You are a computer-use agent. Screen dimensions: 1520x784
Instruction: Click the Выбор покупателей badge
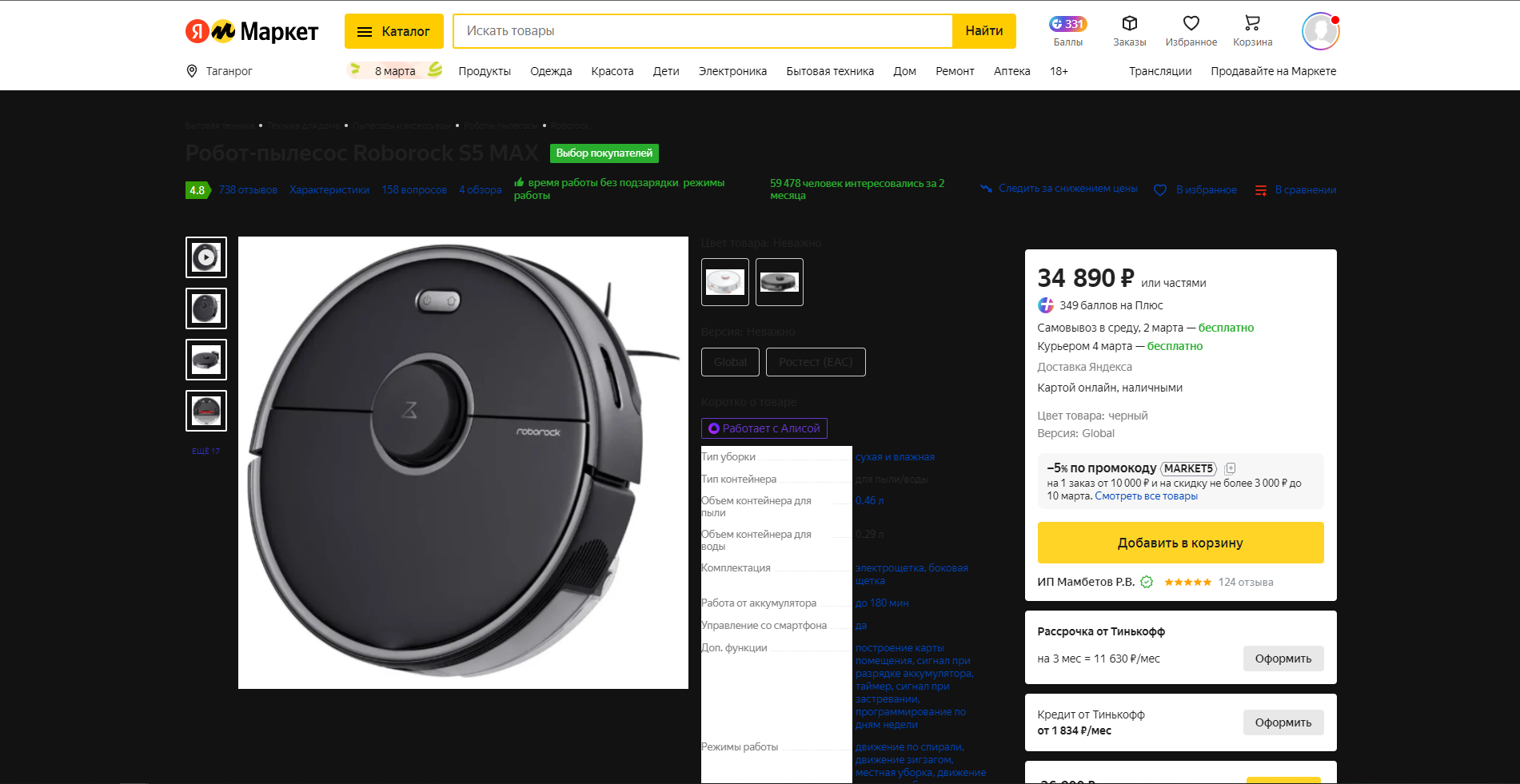coord(604,153)
